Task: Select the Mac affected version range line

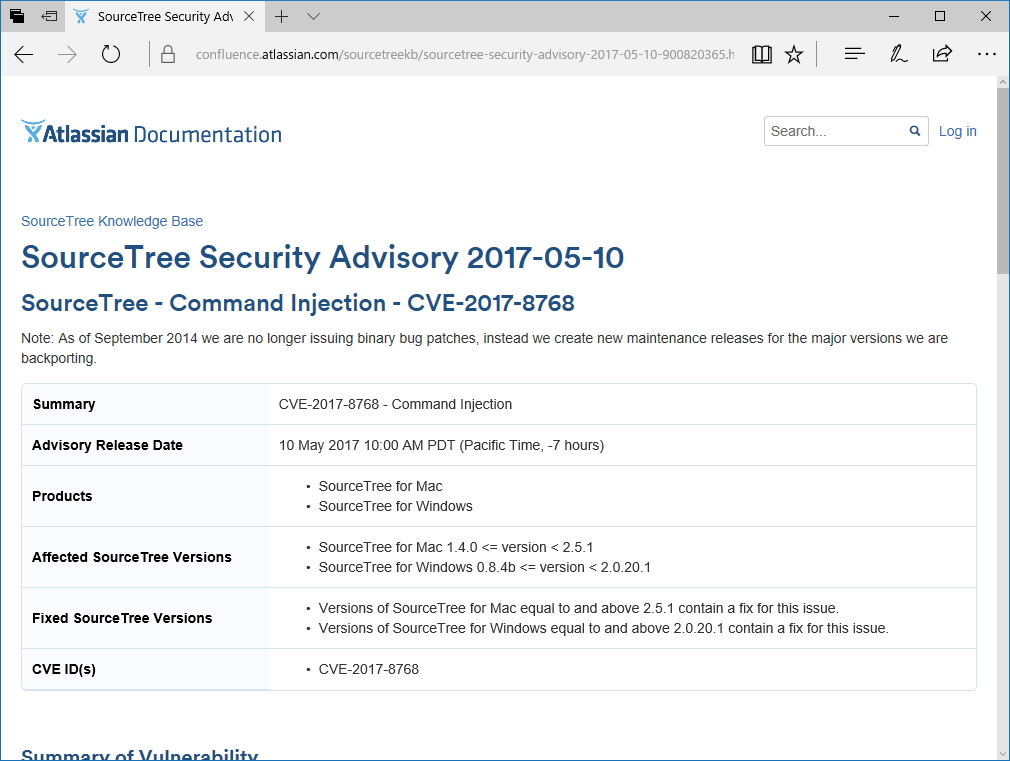Action: [456, 547]
